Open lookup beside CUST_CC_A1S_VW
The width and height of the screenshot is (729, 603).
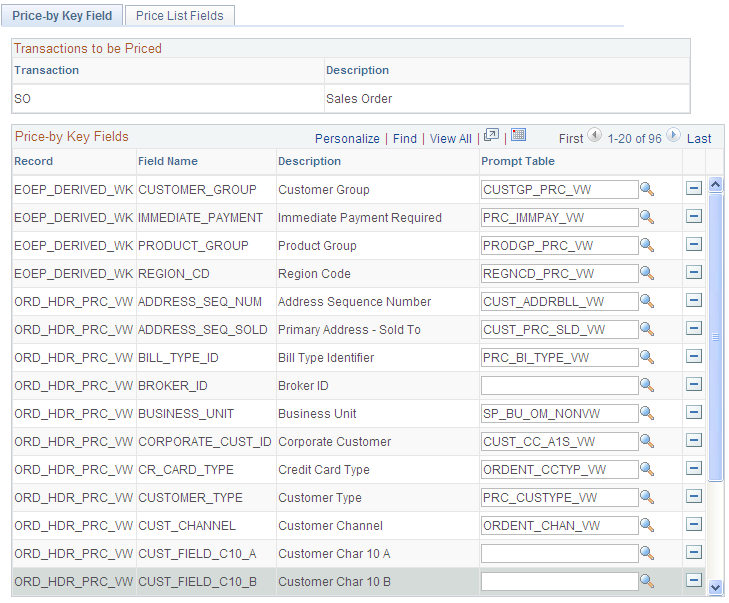point(647,441)
